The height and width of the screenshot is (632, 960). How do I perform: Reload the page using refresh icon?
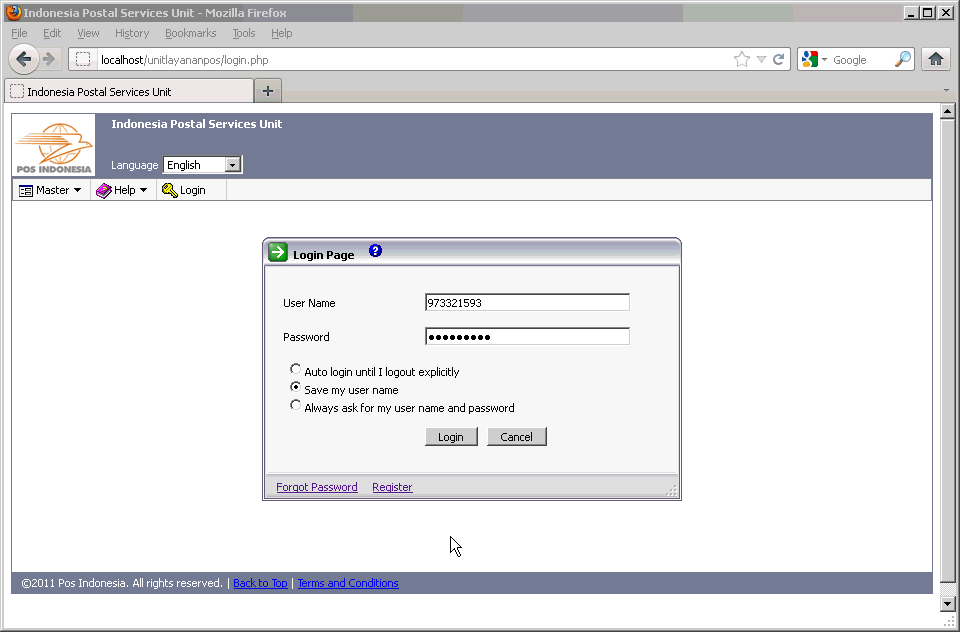(x=778, y=60)
